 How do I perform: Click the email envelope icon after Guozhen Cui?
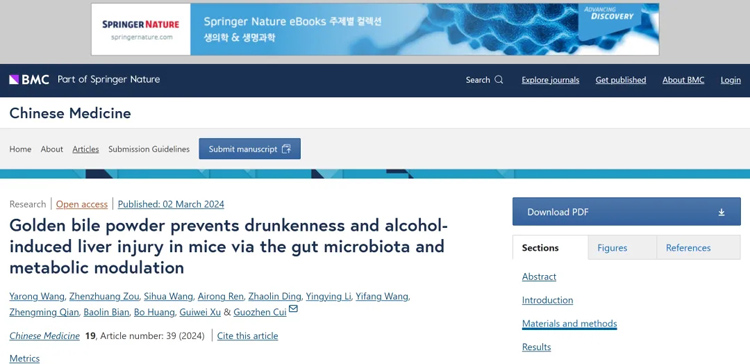click(x=293, y=309)
